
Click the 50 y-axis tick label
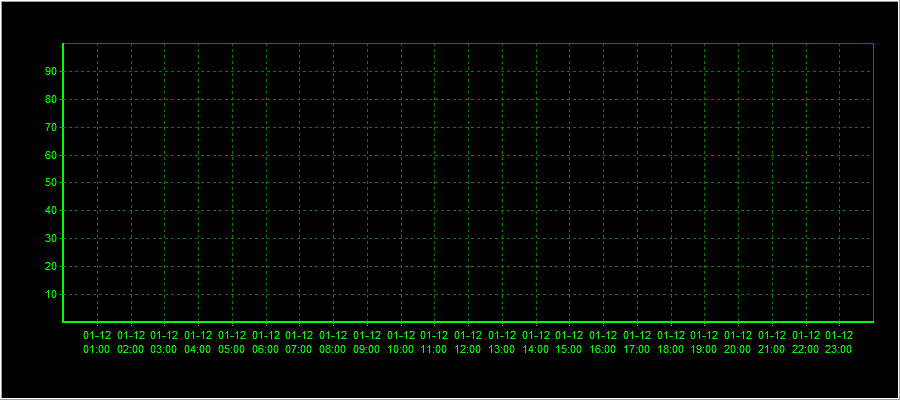[50, 183]
